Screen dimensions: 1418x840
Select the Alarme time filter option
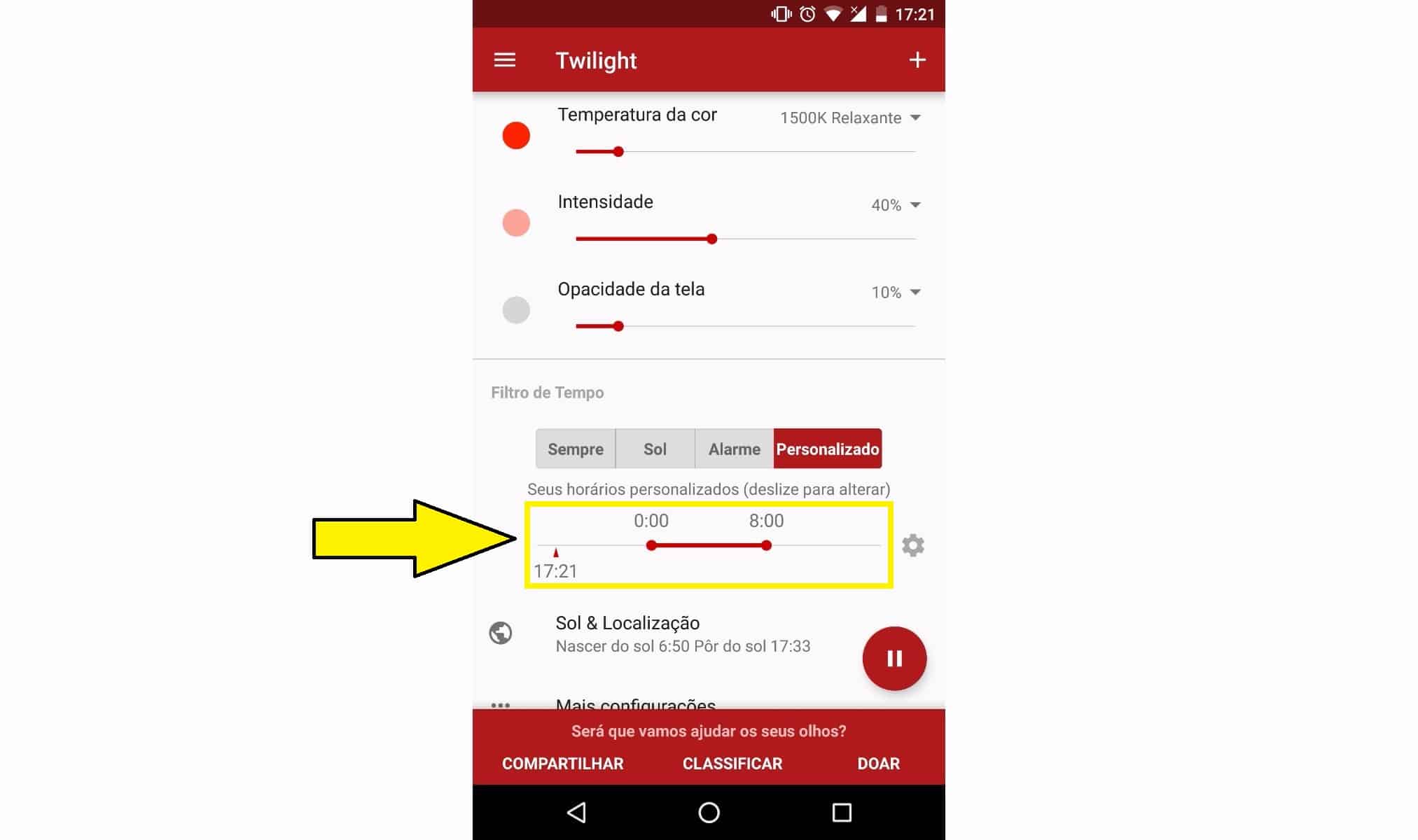pyautogui.click(x=734, y=449)
